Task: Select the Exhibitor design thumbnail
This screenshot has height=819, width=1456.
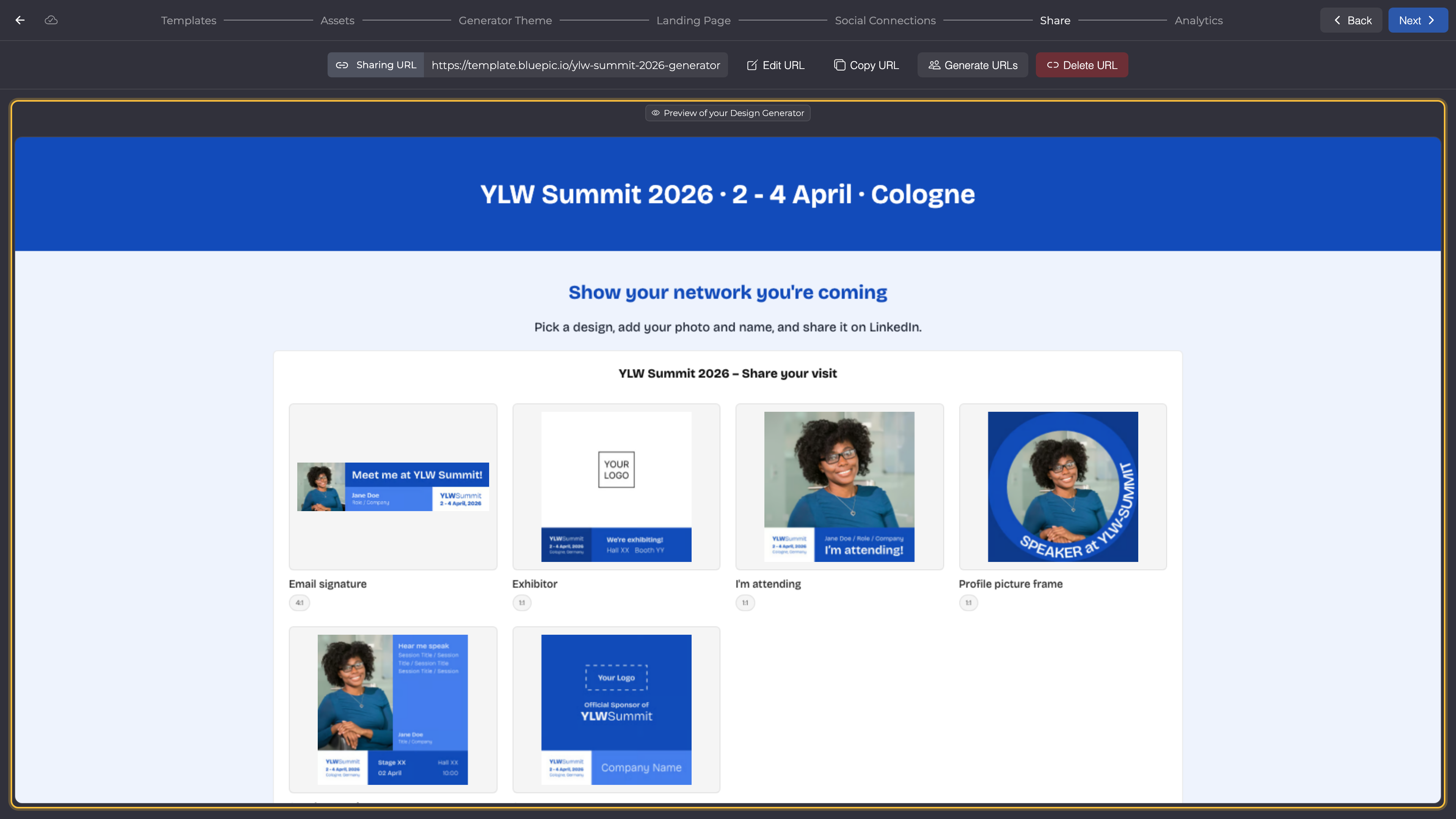Action: [616, 486]
